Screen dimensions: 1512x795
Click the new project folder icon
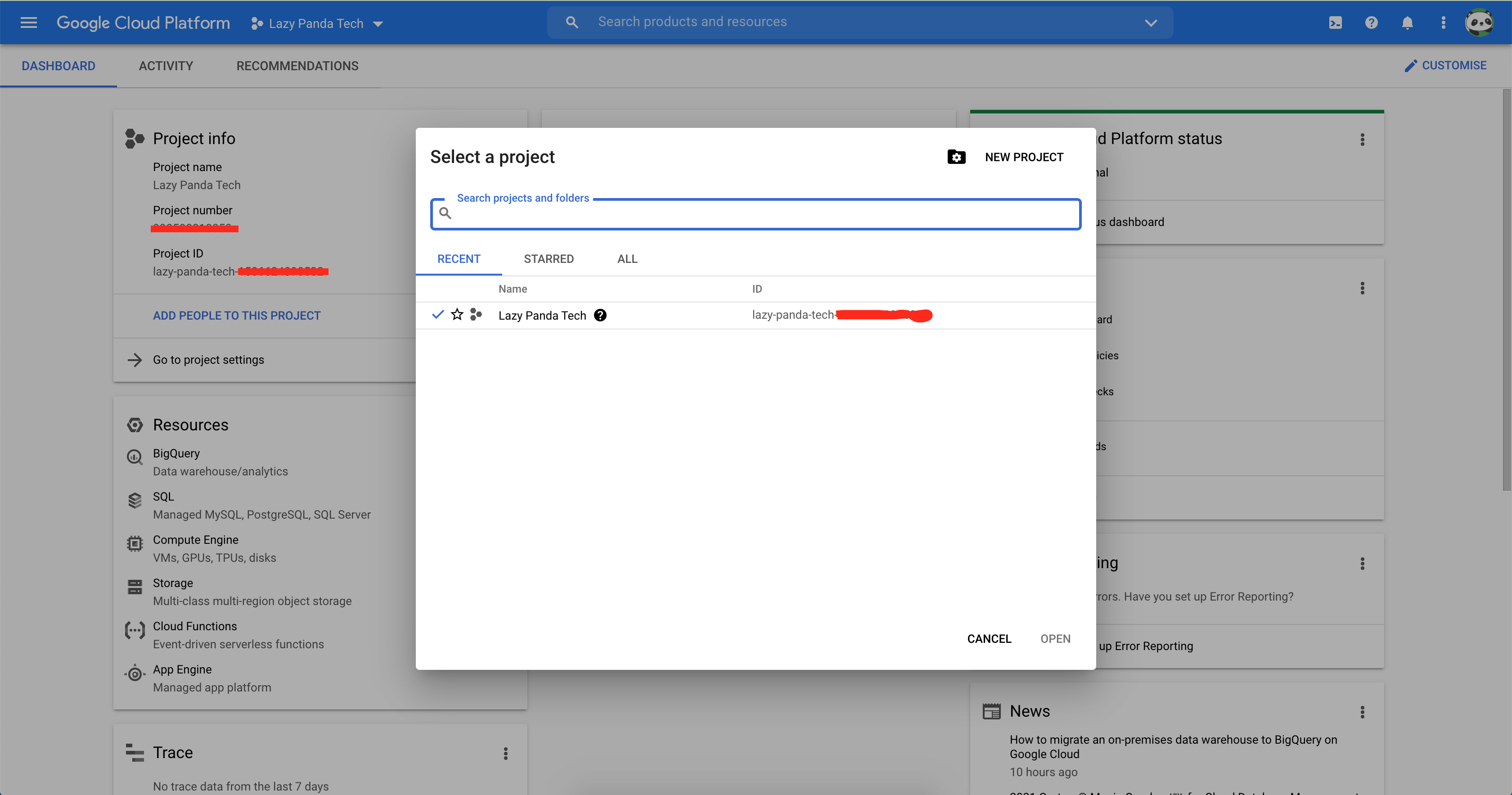tap(956, 157)
